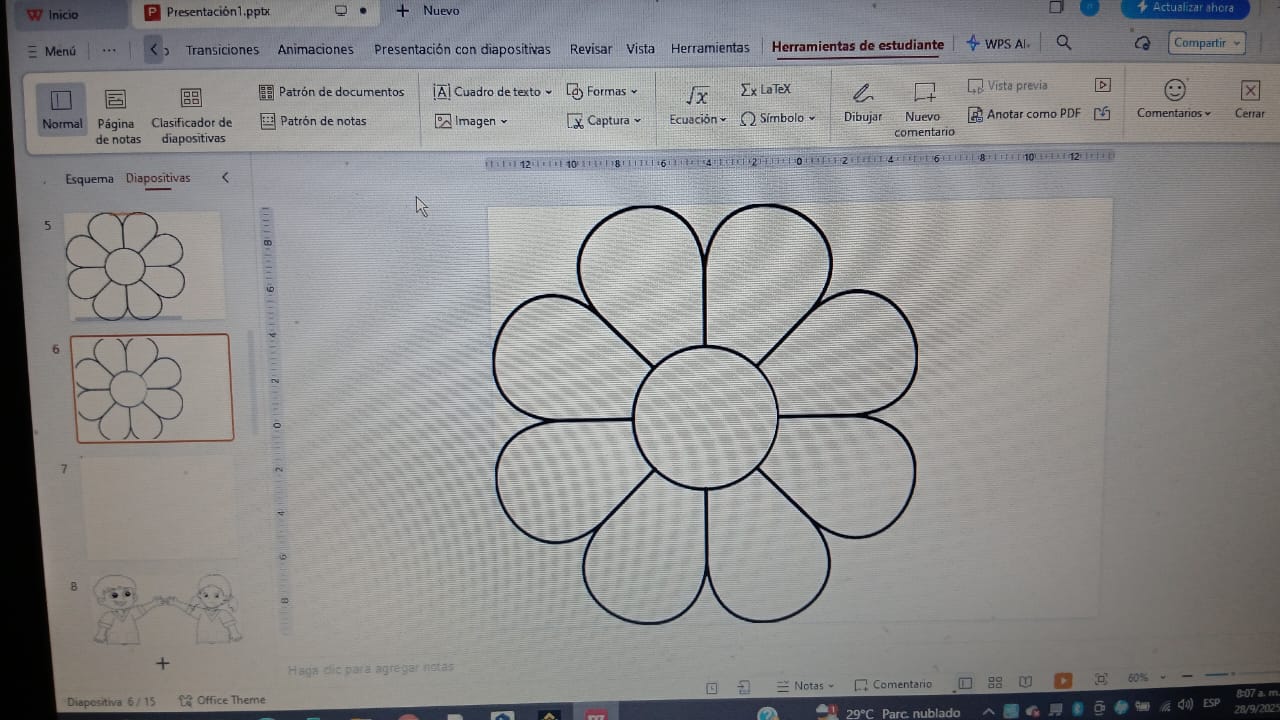Open the Animaciones ribbon tab
The height and width of the screenshot is (720, 1280).
[315, 49]
